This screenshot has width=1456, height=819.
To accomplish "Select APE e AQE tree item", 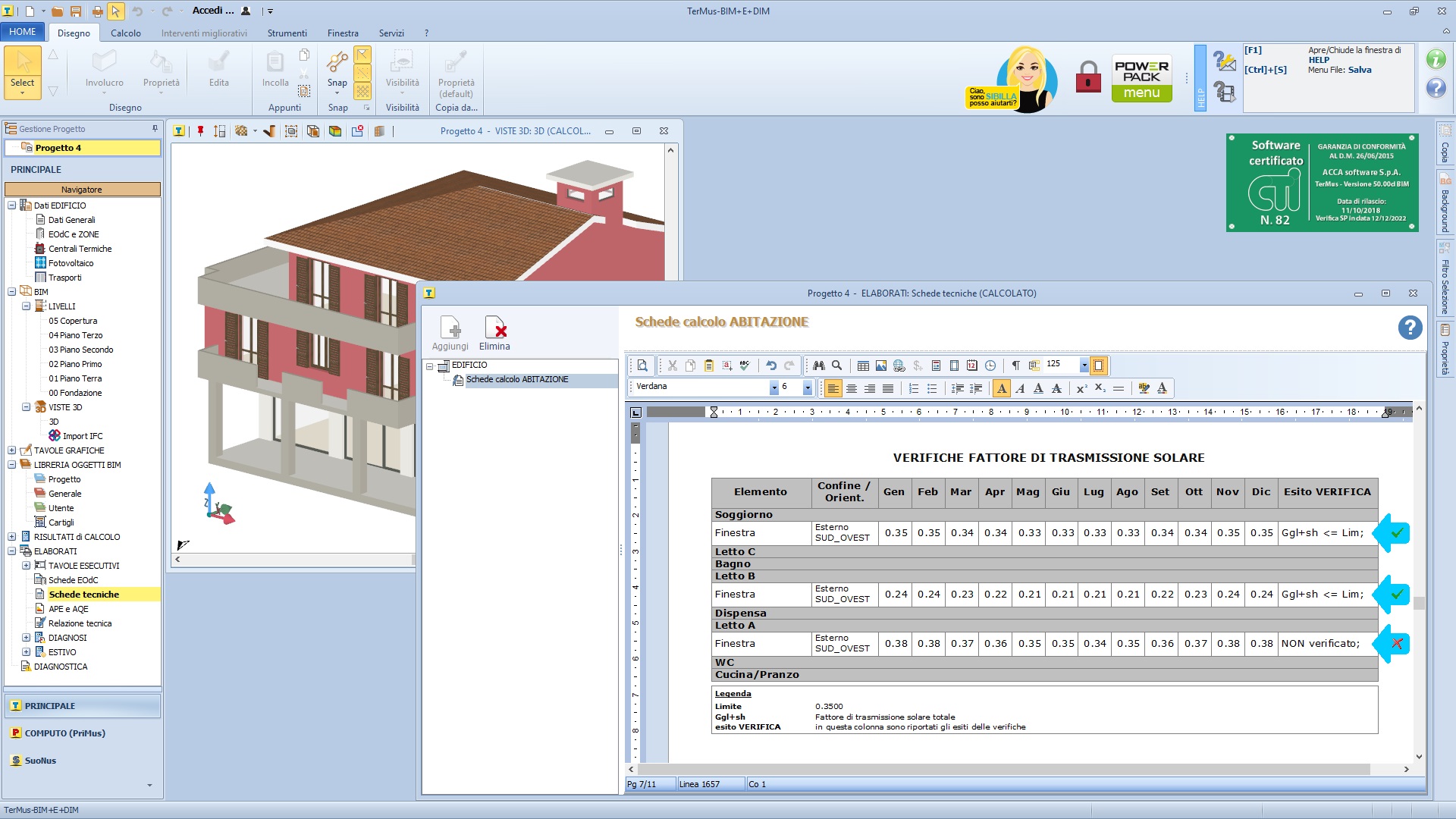I will click(68, 609).
